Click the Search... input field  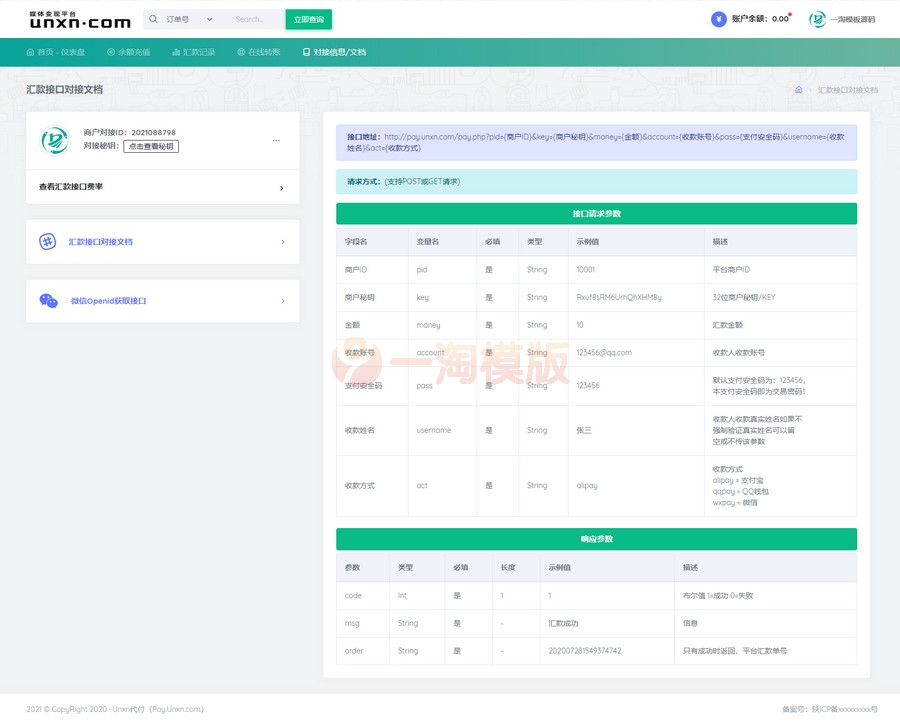(254, 19)
